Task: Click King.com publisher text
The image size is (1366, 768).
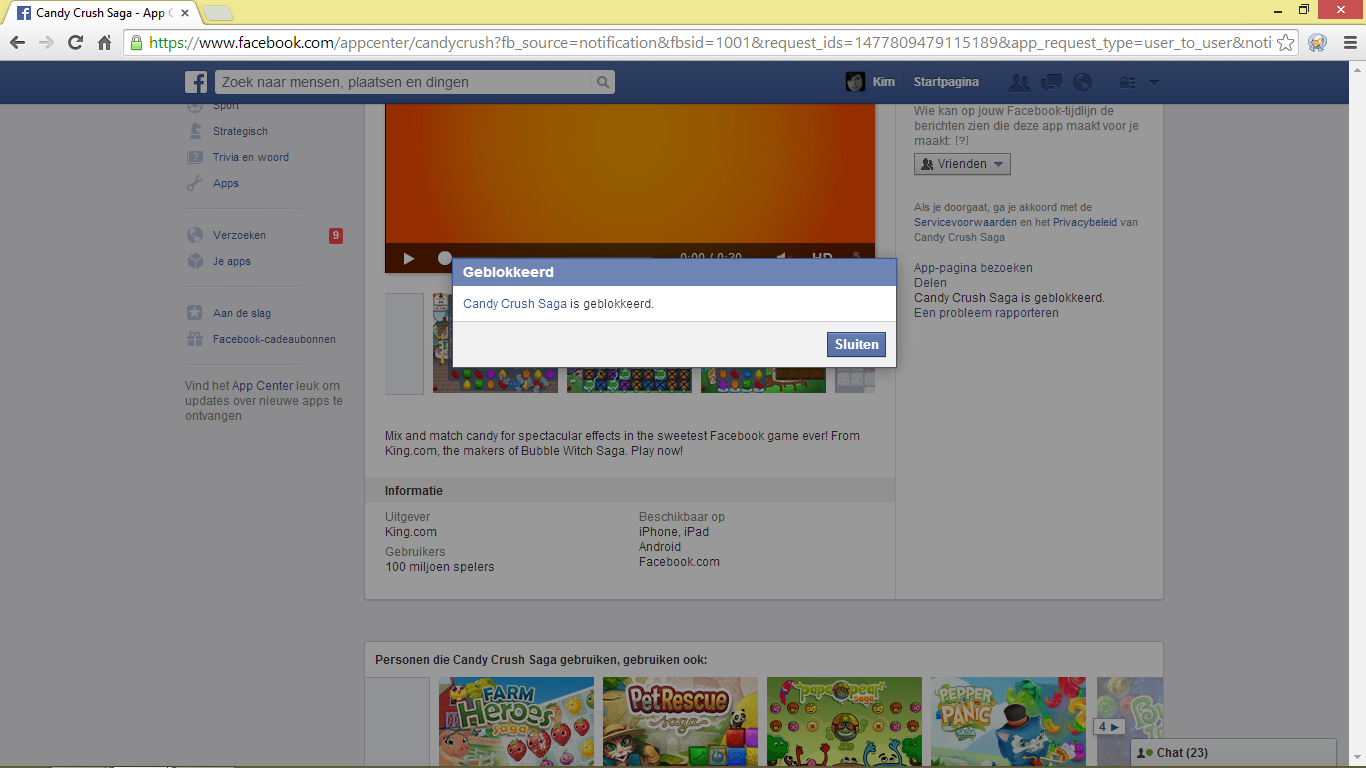Action: pos(411,532)
